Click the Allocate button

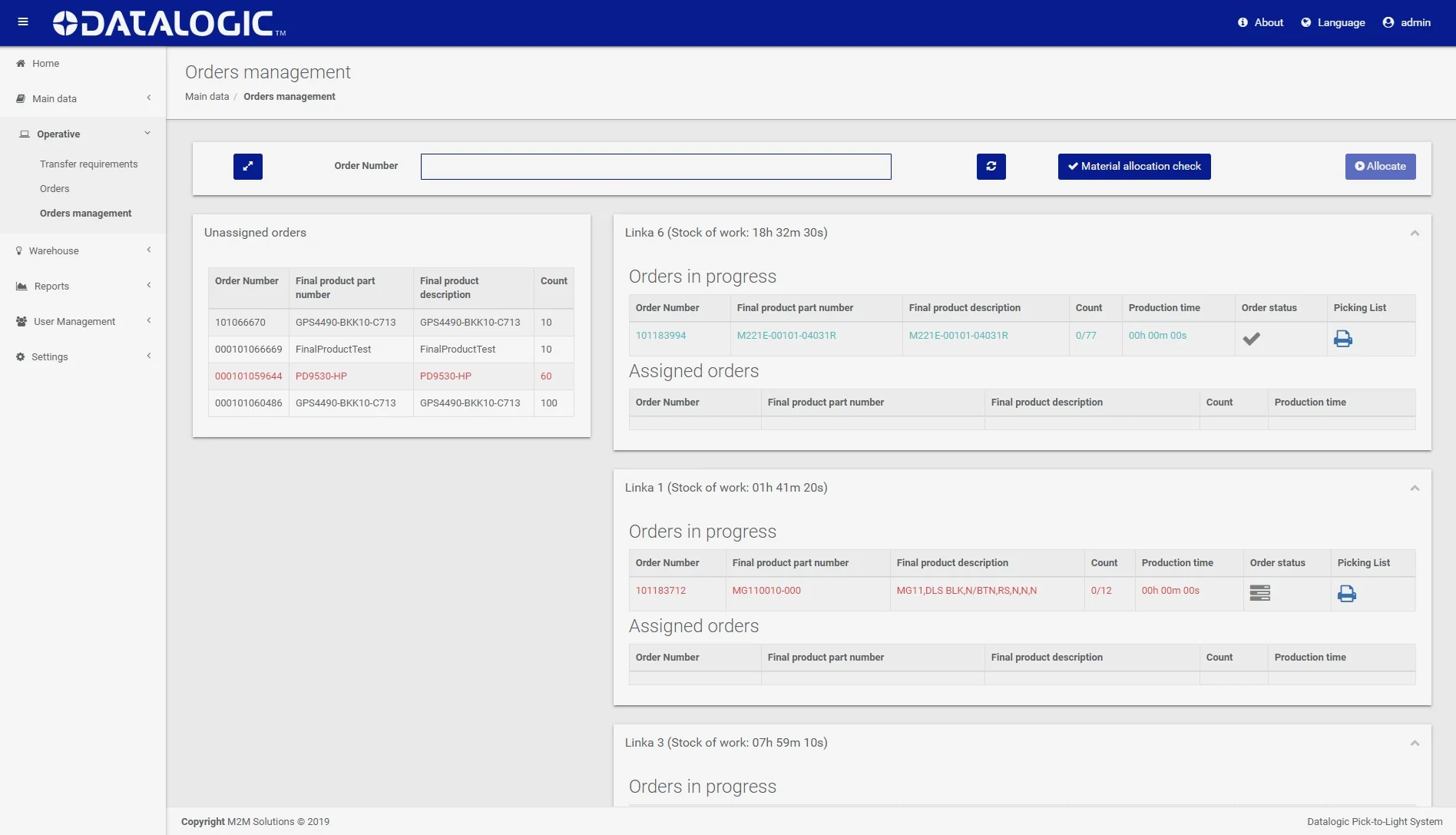coord(1380,166)
